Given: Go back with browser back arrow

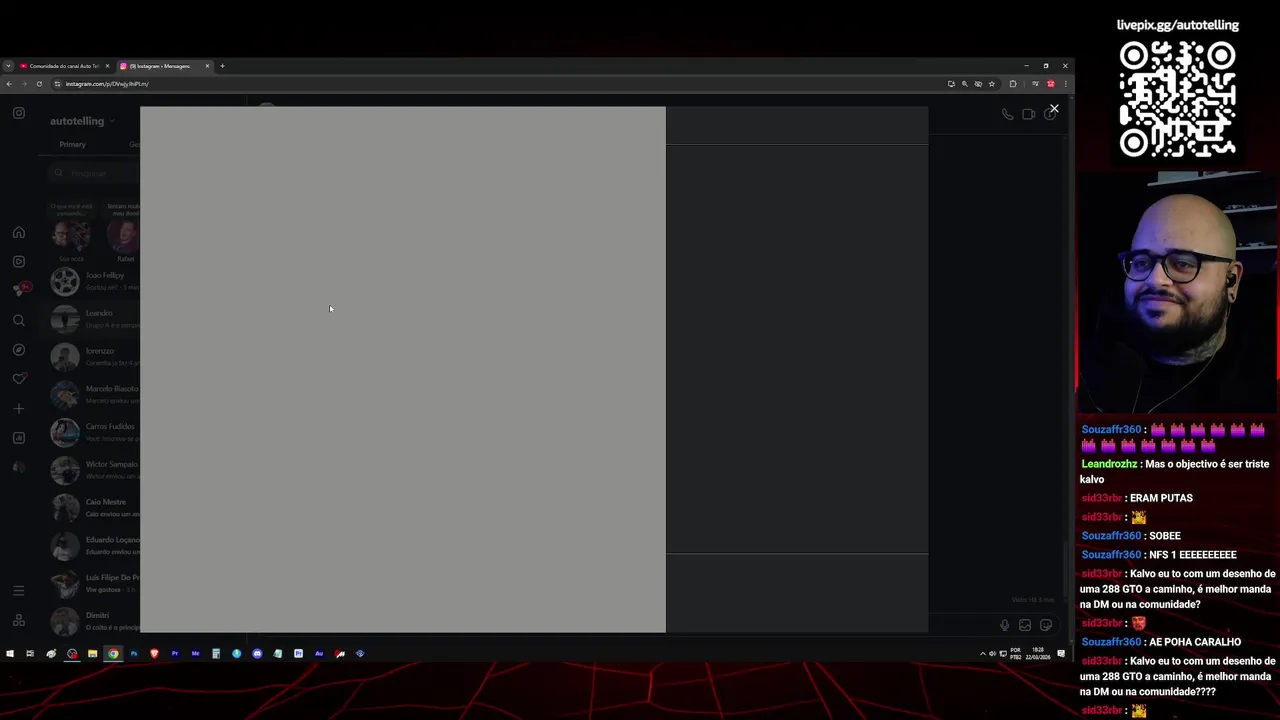Looking at the screenshot, I should 9,84.
